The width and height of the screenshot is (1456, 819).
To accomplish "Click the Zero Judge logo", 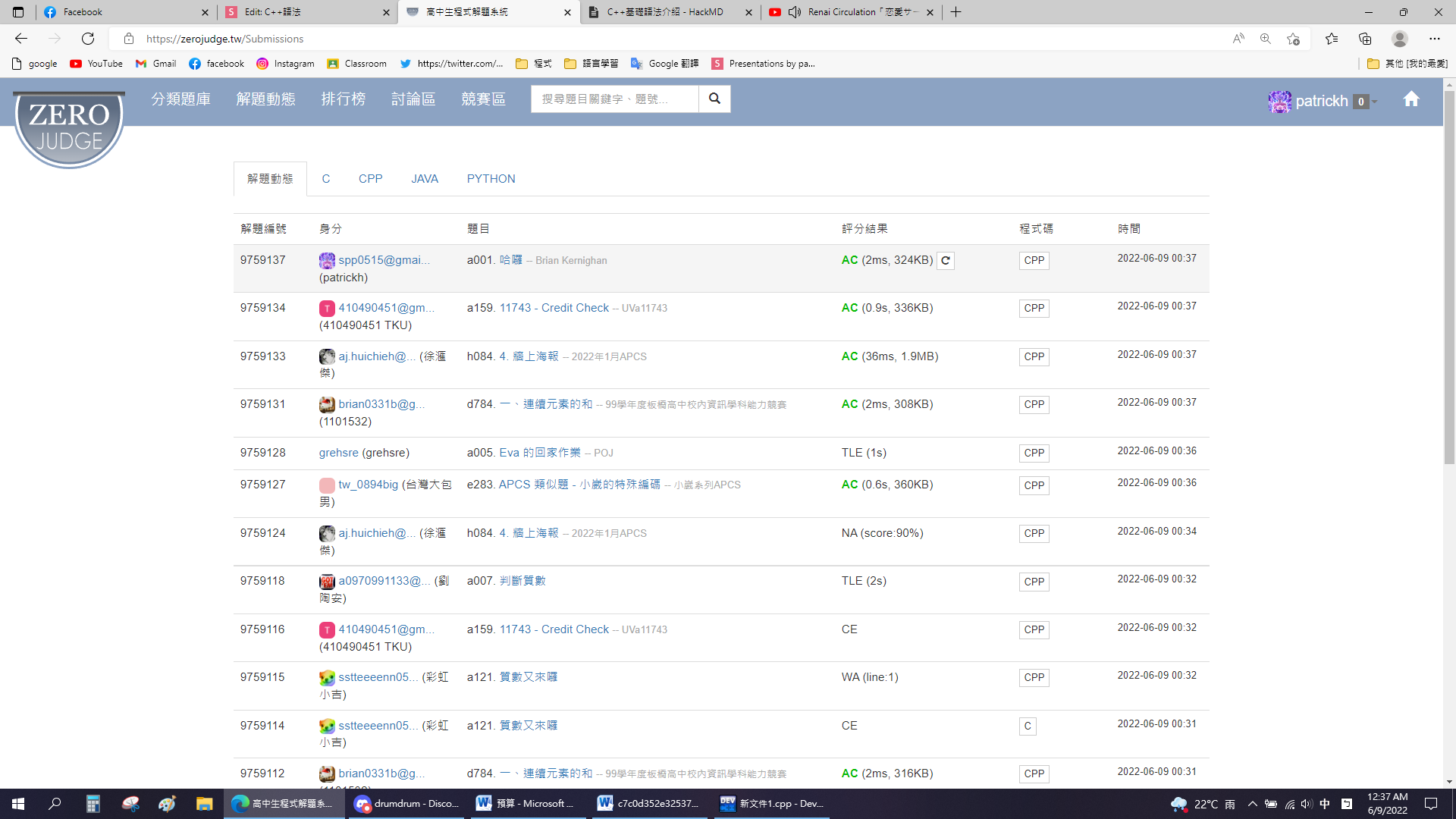I will pyautogui.click(x=69, y=127).
